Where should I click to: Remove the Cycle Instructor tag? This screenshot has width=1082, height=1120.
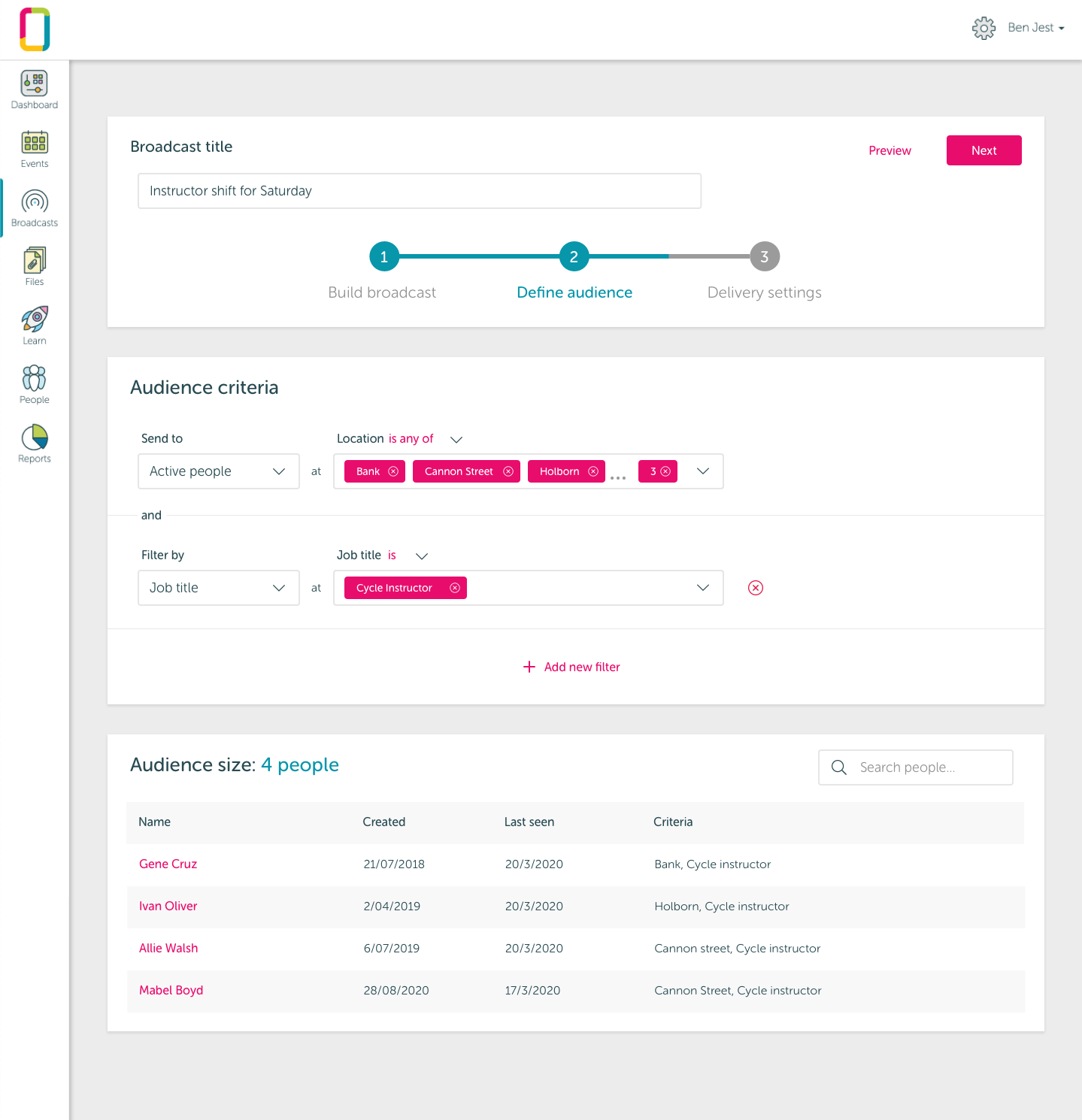click(x=455, y=588)
